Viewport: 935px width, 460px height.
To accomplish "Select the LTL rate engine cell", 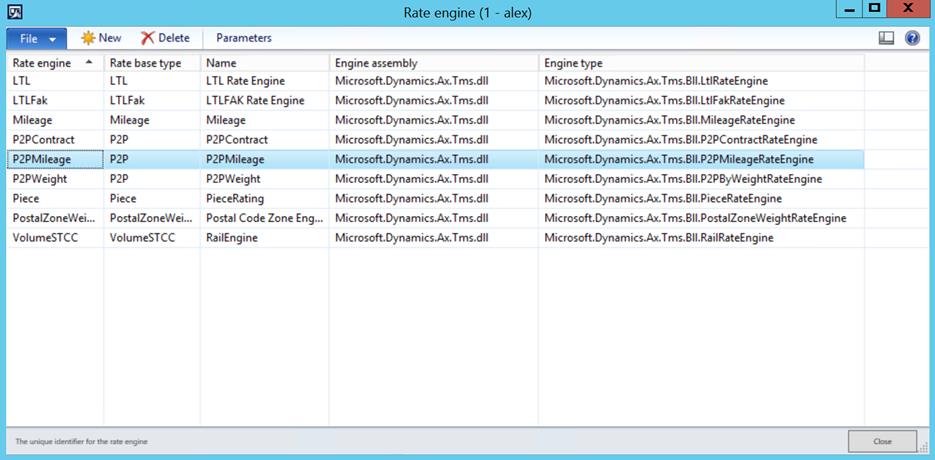I will [55, 81].
